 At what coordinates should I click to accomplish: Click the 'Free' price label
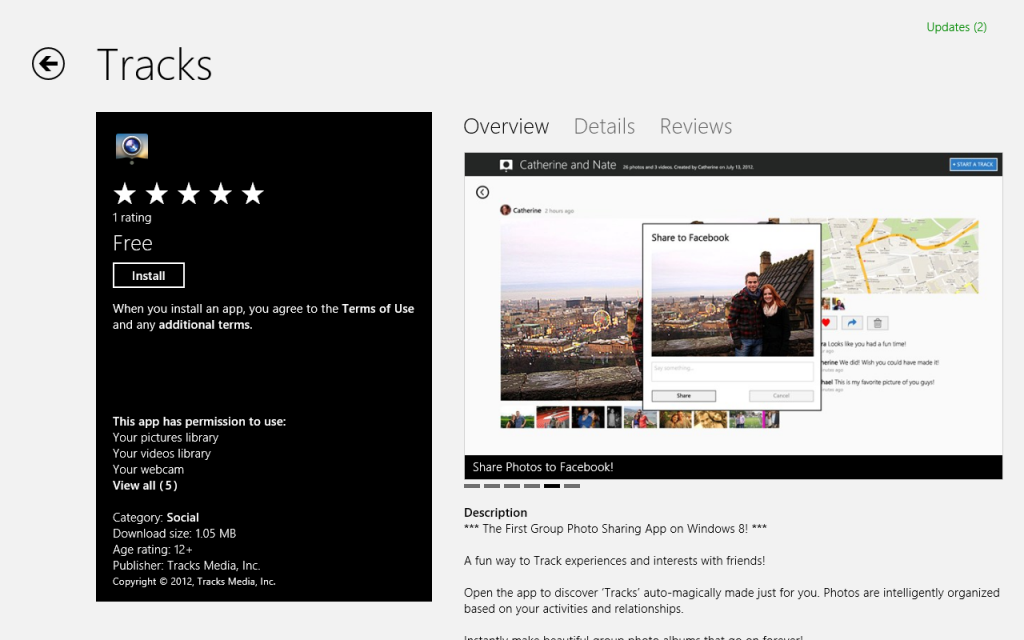(x=133, y=243)
